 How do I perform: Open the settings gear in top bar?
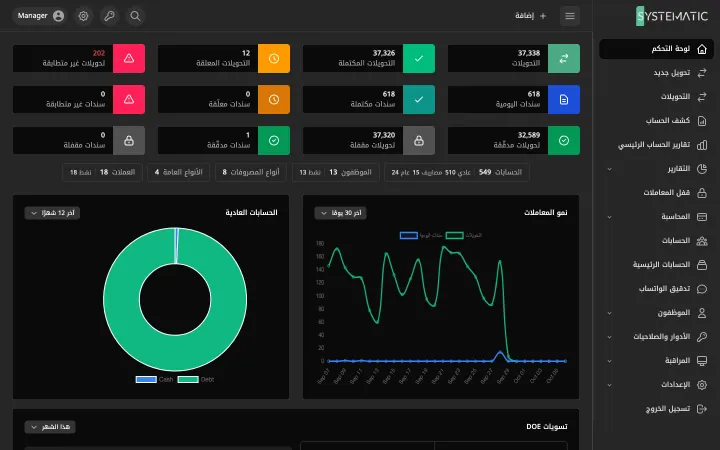(x=83, y=16)
